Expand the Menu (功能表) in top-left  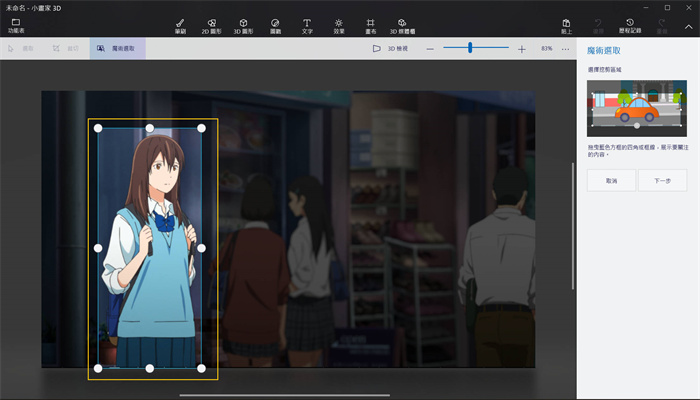pyautogui.click(x=16, y=25)
